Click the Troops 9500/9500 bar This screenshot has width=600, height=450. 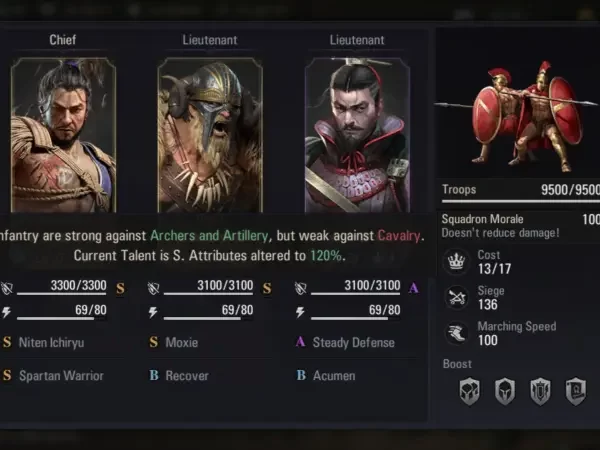[521, 193]
